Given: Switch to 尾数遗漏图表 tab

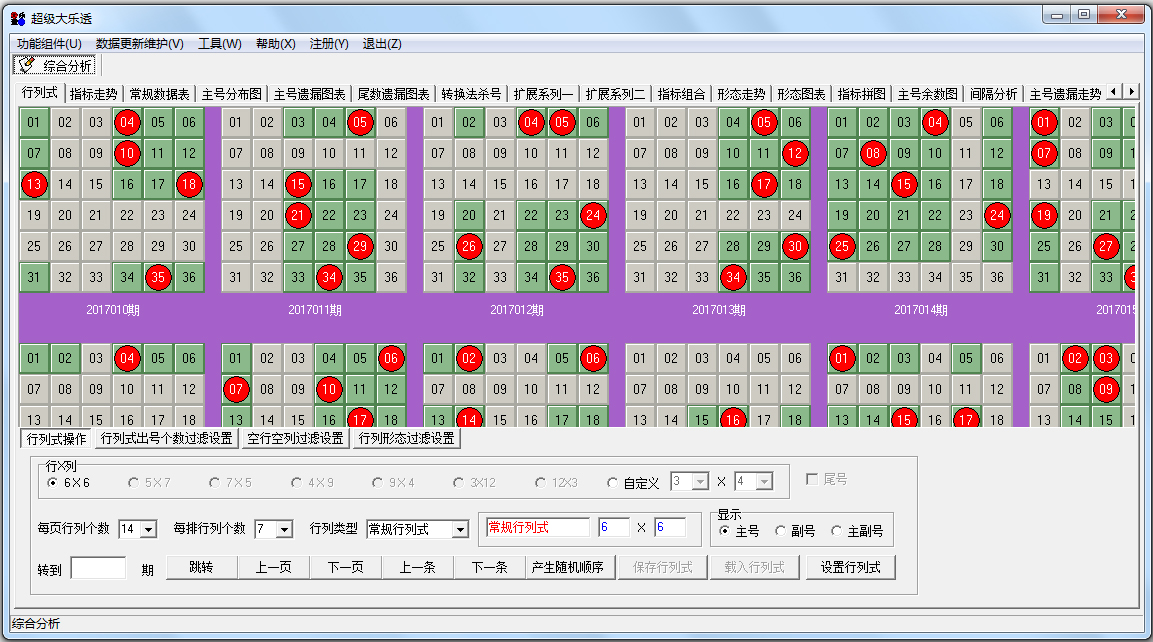Looking at the screenshot, I should click(x=393, y=94).
